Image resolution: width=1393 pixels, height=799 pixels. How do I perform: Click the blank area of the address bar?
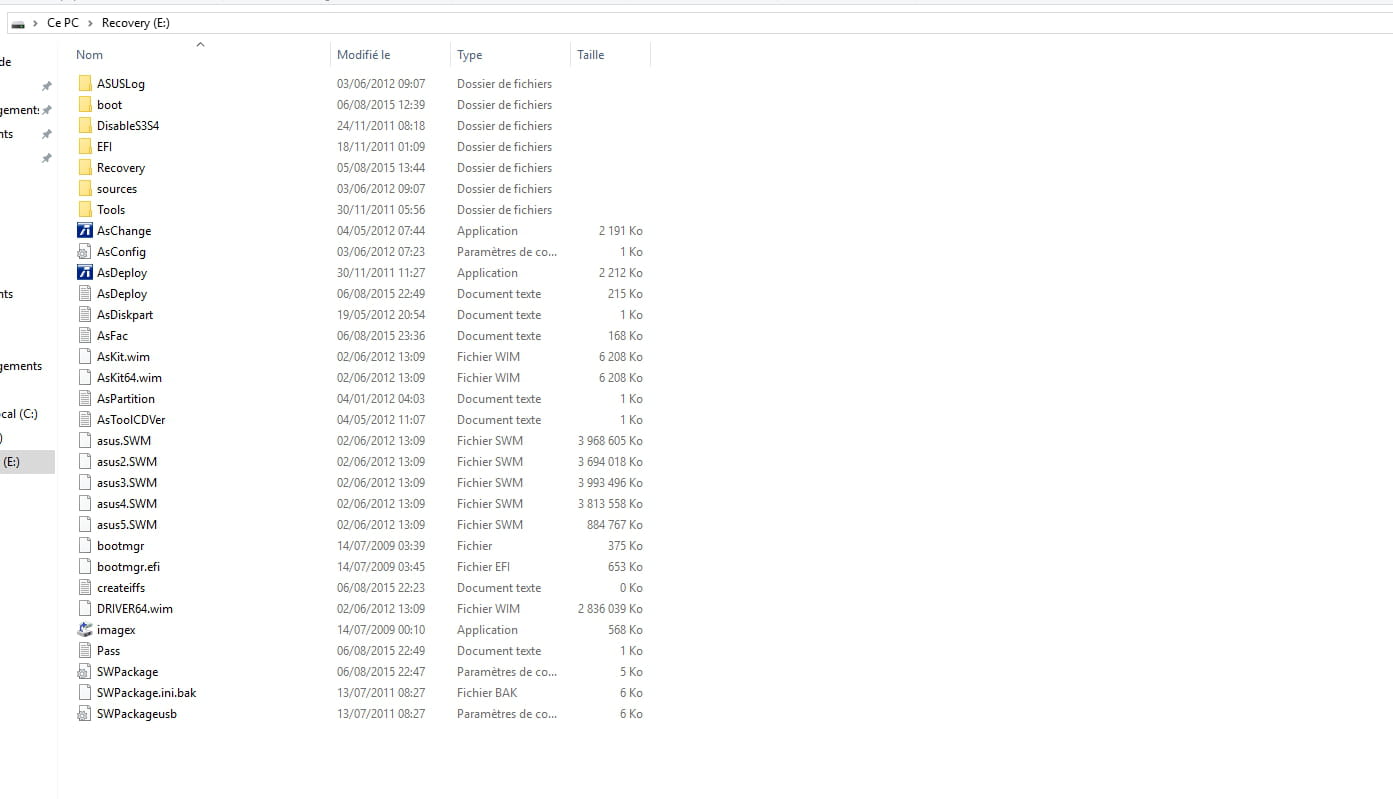(780, 23)
